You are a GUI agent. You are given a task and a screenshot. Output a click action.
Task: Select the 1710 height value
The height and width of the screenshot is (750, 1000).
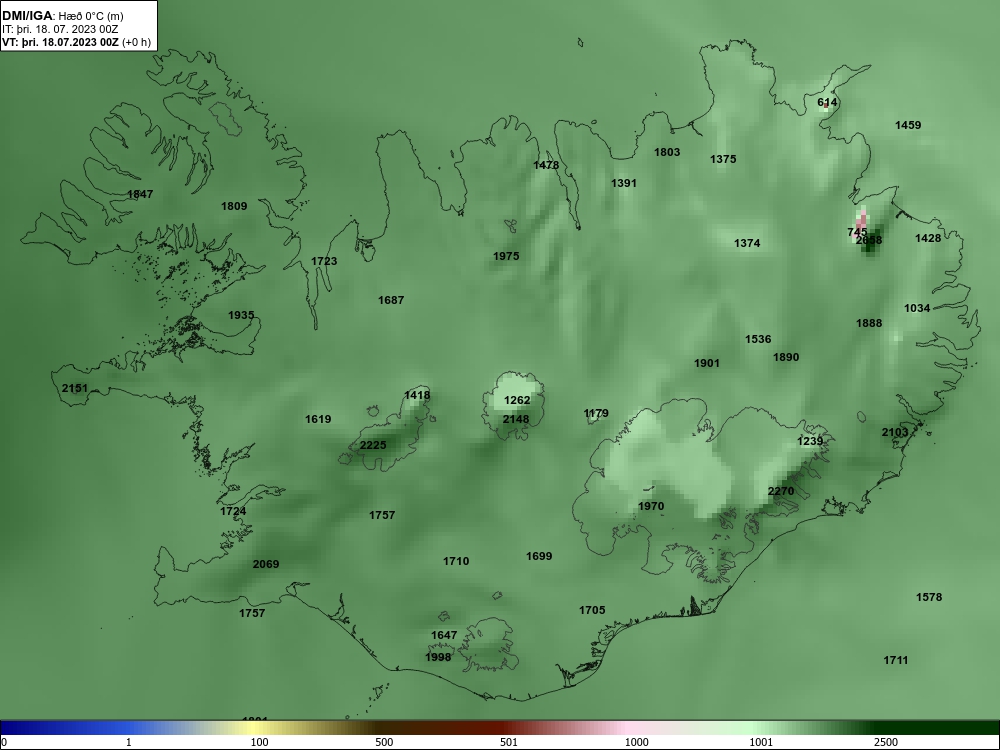click(456, 562)
